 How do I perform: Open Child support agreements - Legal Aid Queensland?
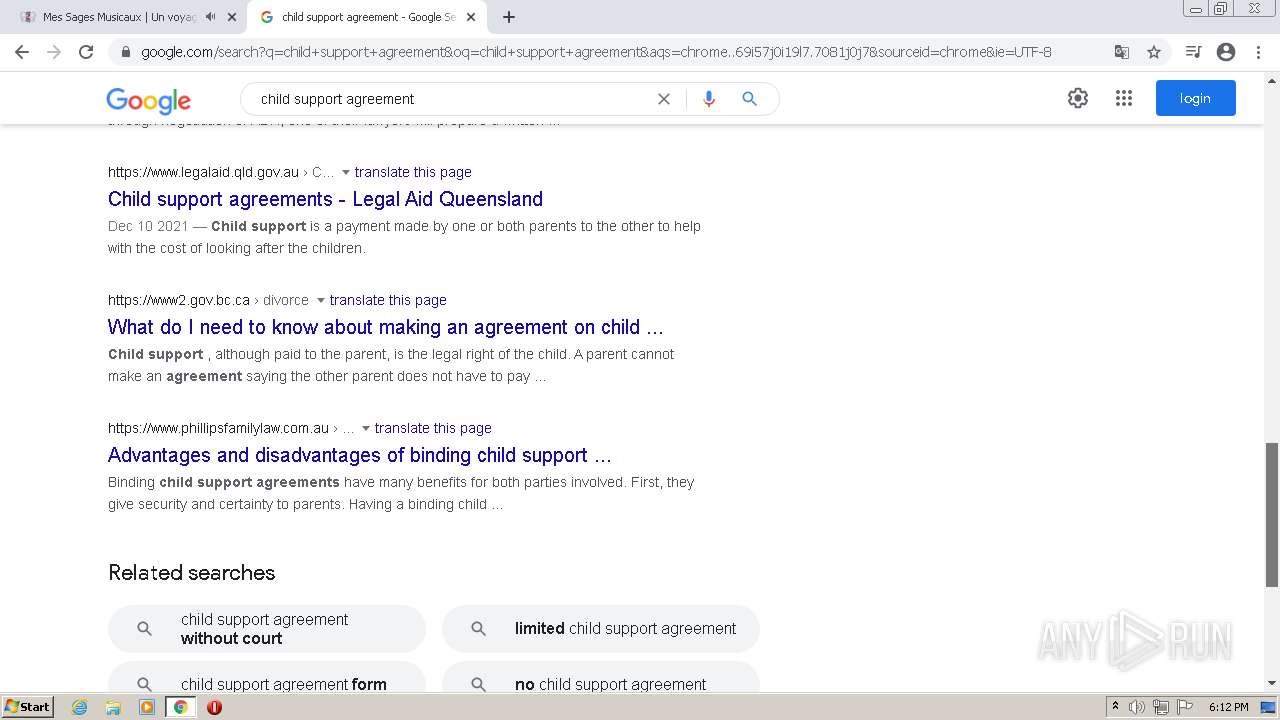tap(325, 199)
